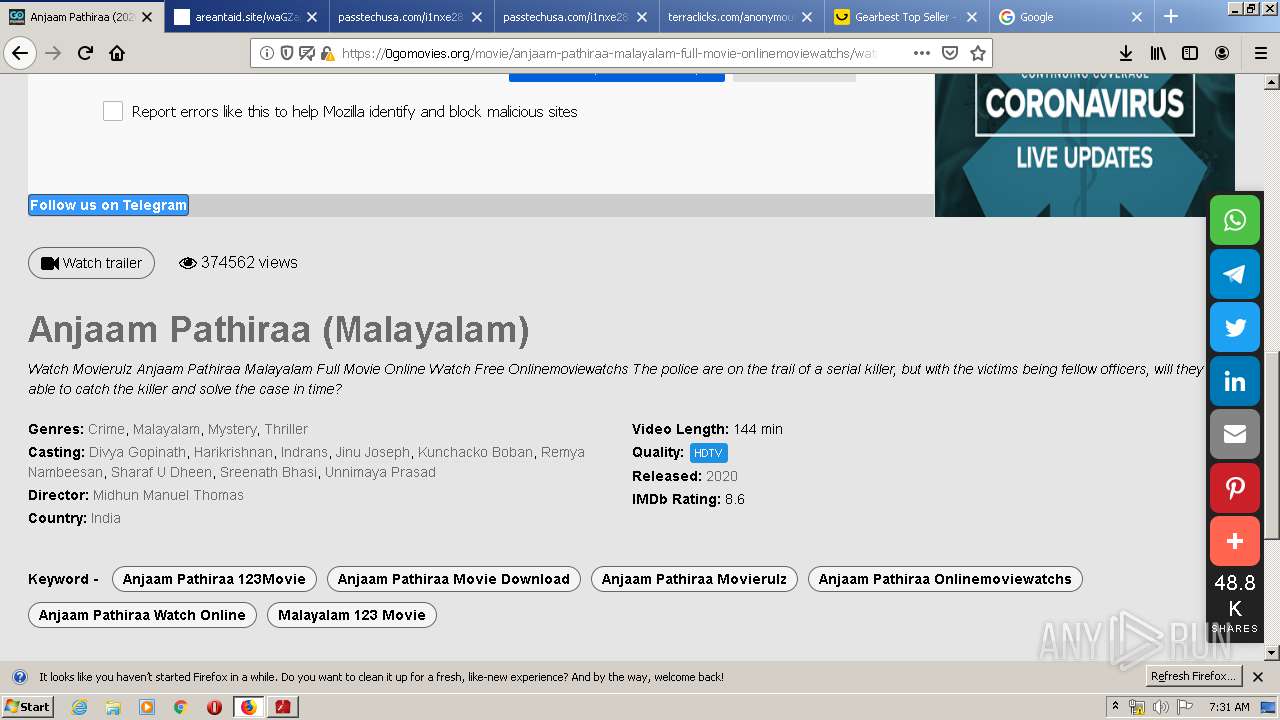Open Anjaam Pathiraa Onlinemoviewatchs keyword
Screen dimensions: 1280x720
[x=945, y=579]
